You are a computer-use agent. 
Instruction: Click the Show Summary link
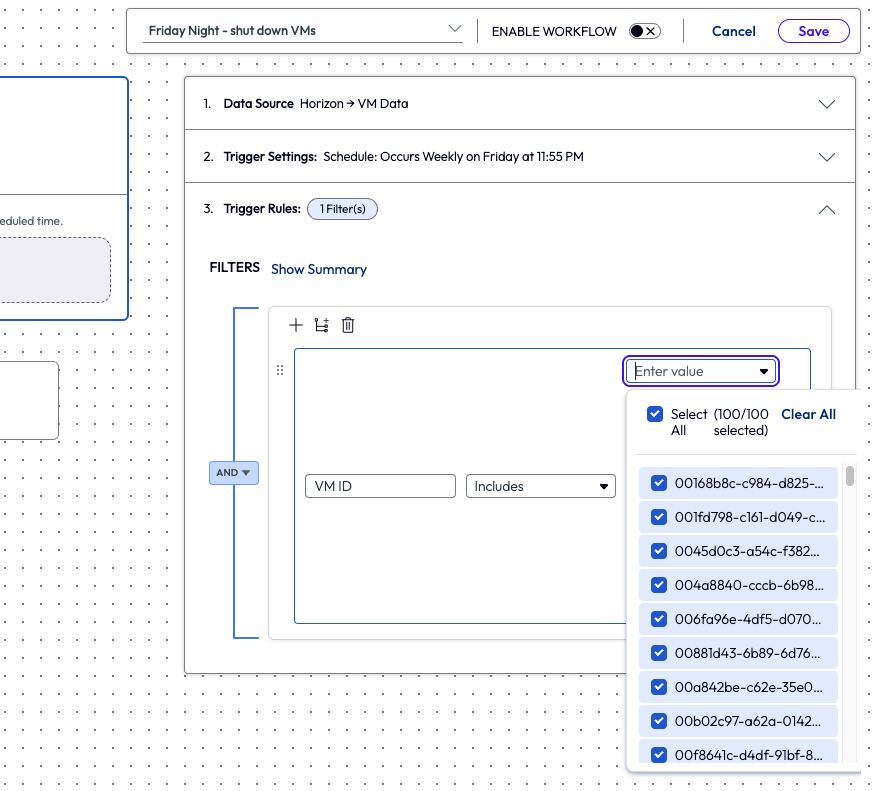point(318,269)
